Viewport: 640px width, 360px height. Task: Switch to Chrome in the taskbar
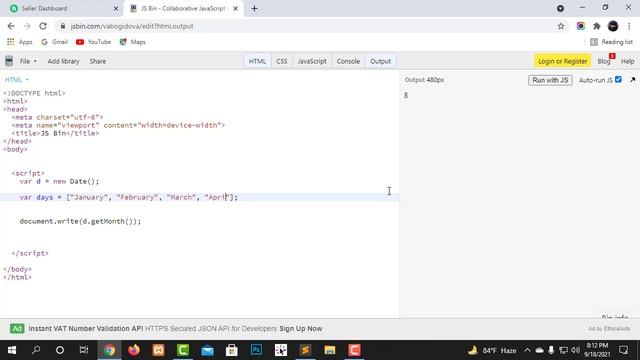[109, 350]
